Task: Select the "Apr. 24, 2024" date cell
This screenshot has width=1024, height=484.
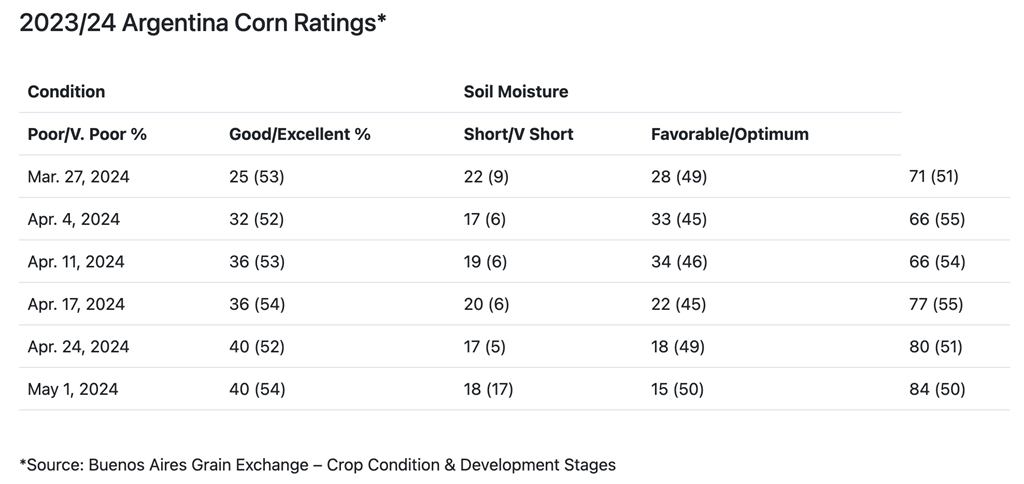Action: tap(77, 347)
